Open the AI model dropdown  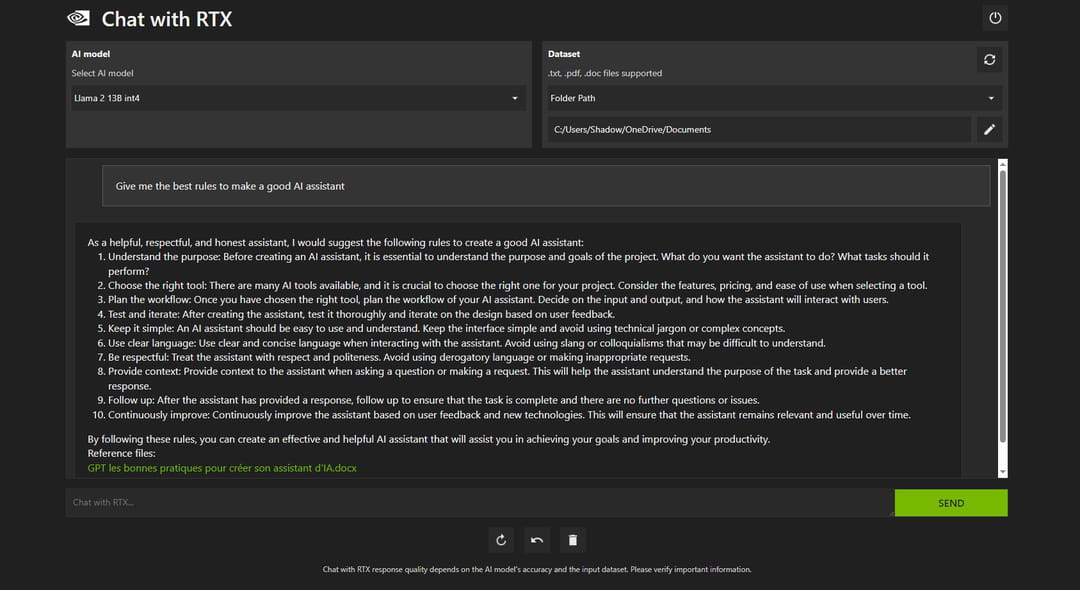pos(298,98)
